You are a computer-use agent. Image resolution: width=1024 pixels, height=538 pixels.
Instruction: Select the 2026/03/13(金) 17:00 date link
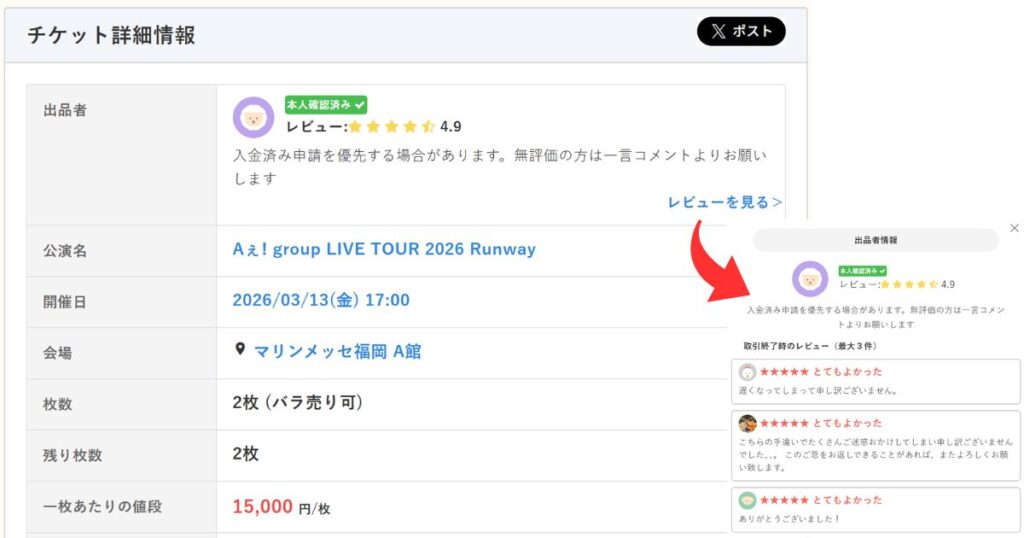321,300
